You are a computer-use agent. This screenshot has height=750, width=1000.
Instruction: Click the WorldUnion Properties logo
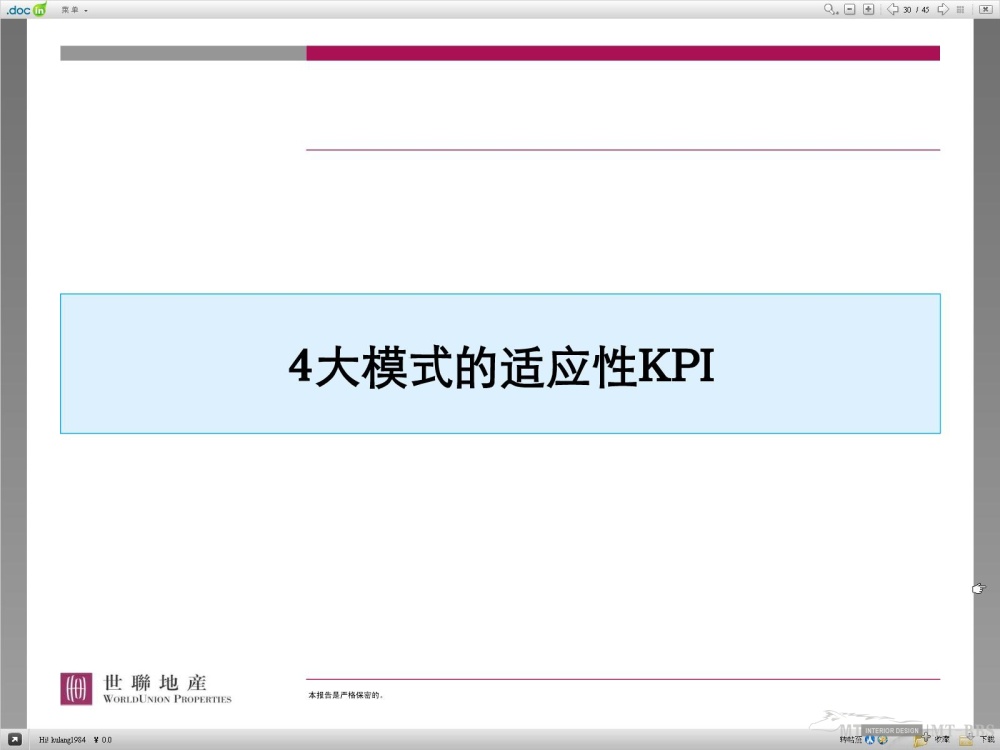point(146,688)
